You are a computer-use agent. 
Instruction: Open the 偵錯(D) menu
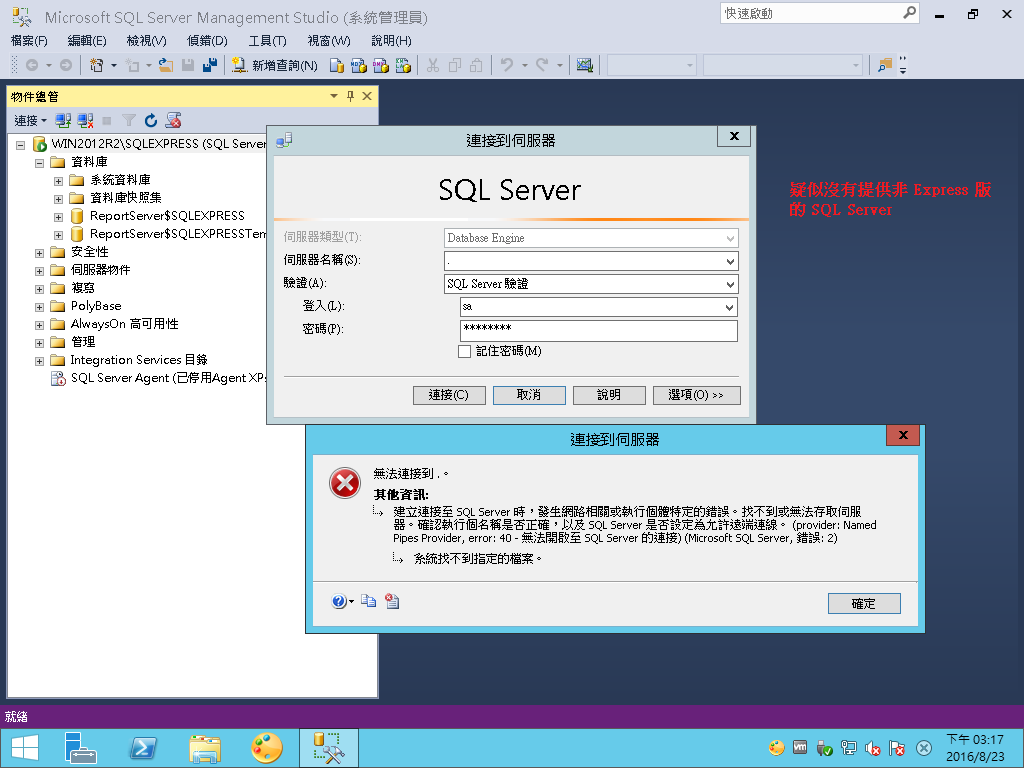tap(207, 40)
